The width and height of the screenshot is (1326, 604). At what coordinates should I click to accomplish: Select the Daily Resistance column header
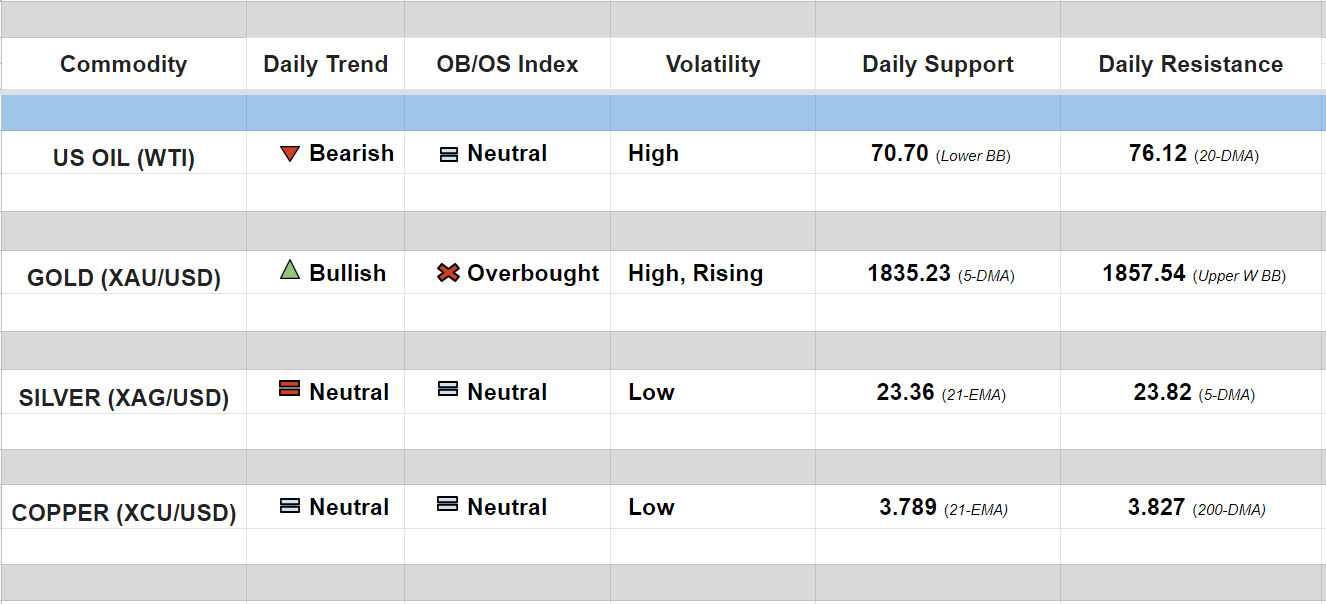pos(1190,64)
